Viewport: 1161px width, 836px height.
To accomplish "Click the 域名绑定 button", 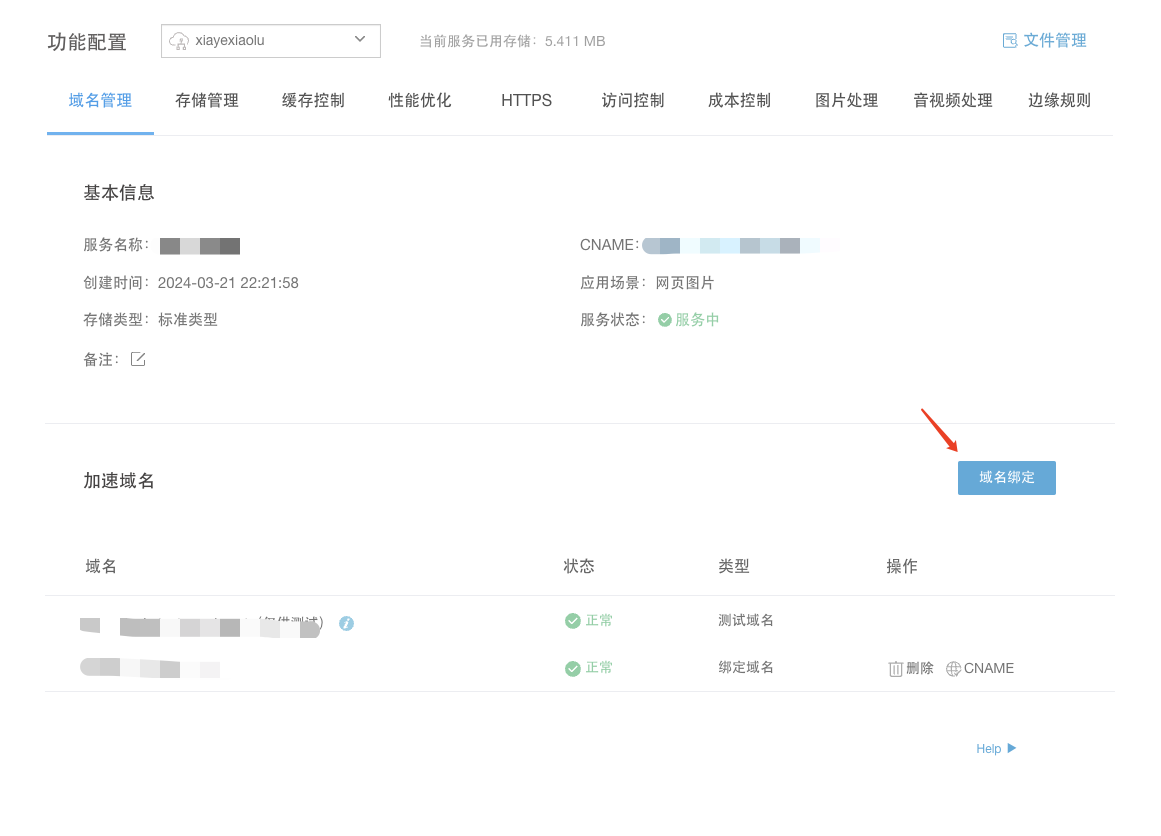I will pyautogui.click(x=1006, y=478).
